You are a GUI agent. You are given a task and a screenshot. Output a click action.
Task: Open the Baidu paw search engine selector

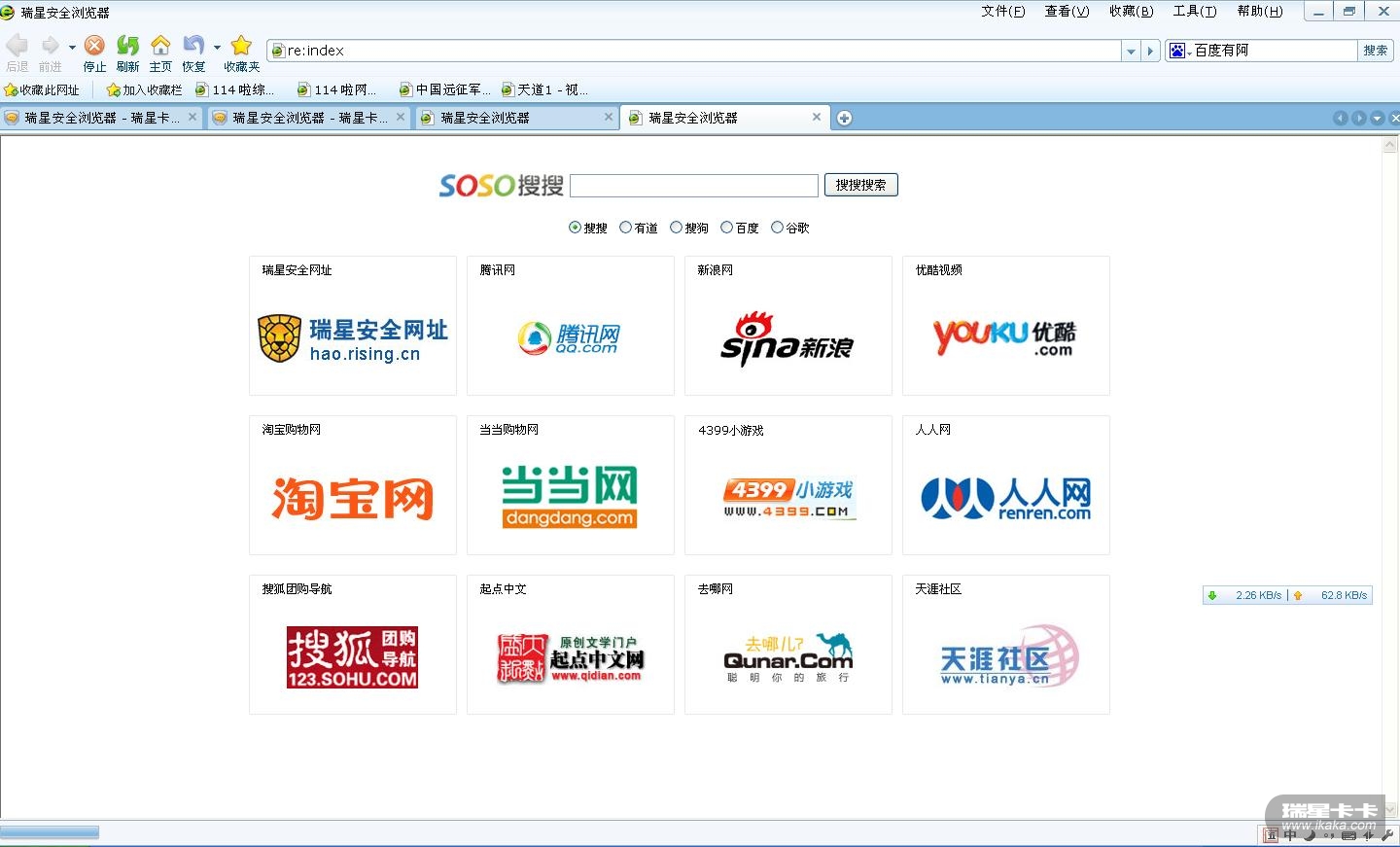coord(1179,51)
